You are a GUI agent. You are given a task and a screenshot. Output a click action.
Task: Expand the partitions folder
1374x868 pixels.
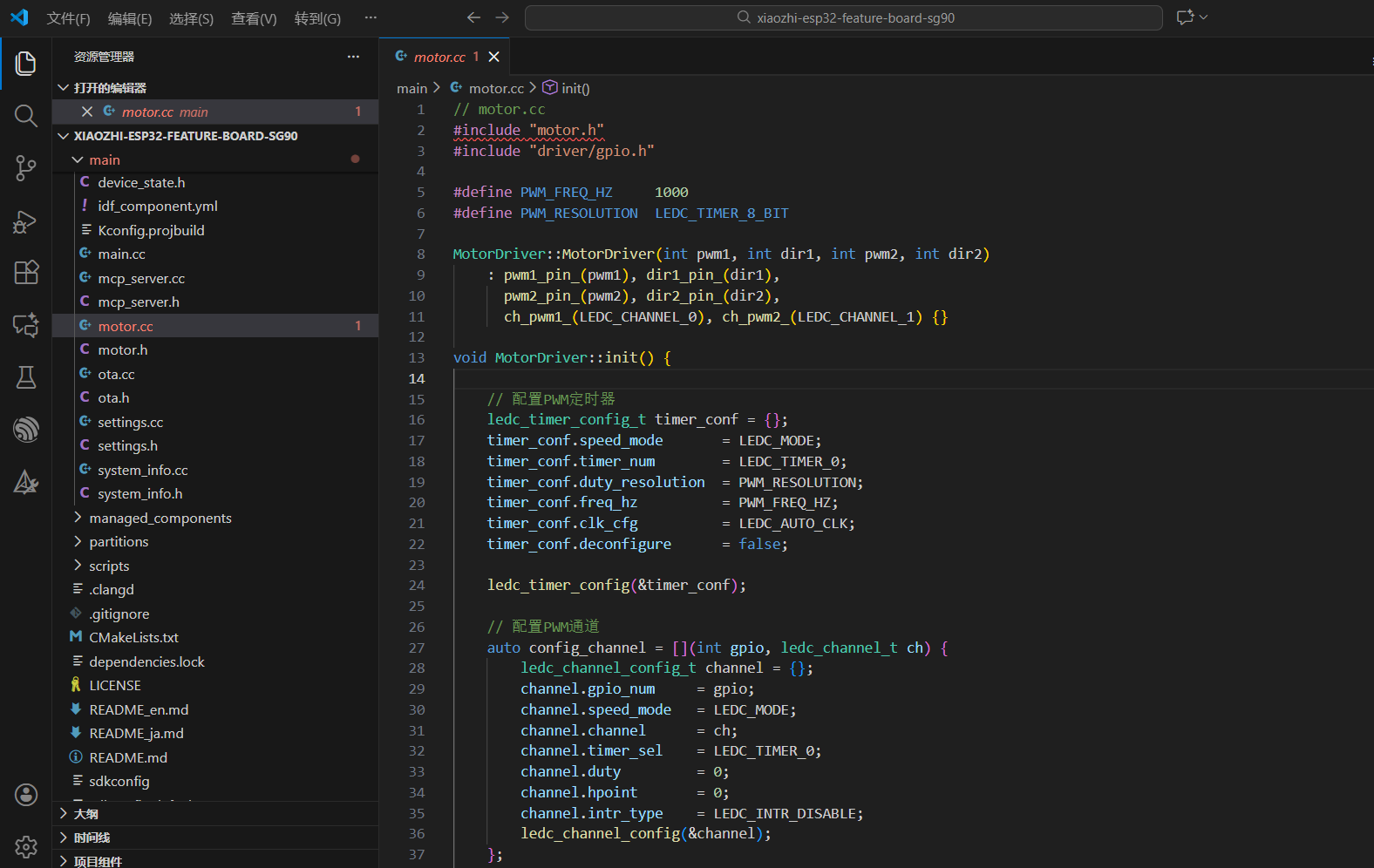point(119,542)
